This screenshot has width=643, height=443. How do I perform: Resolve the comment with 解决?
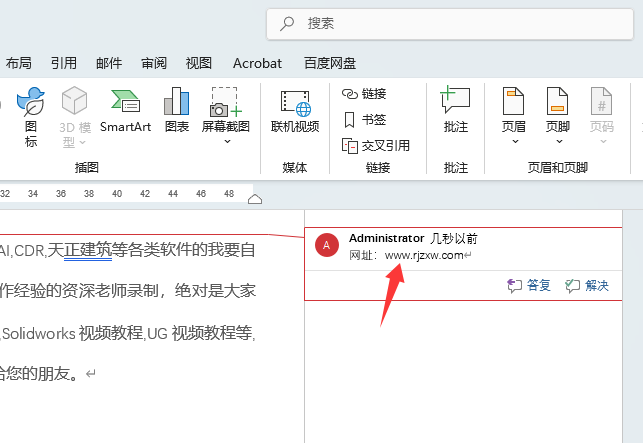pyautogui.click(x=587, y=285)
